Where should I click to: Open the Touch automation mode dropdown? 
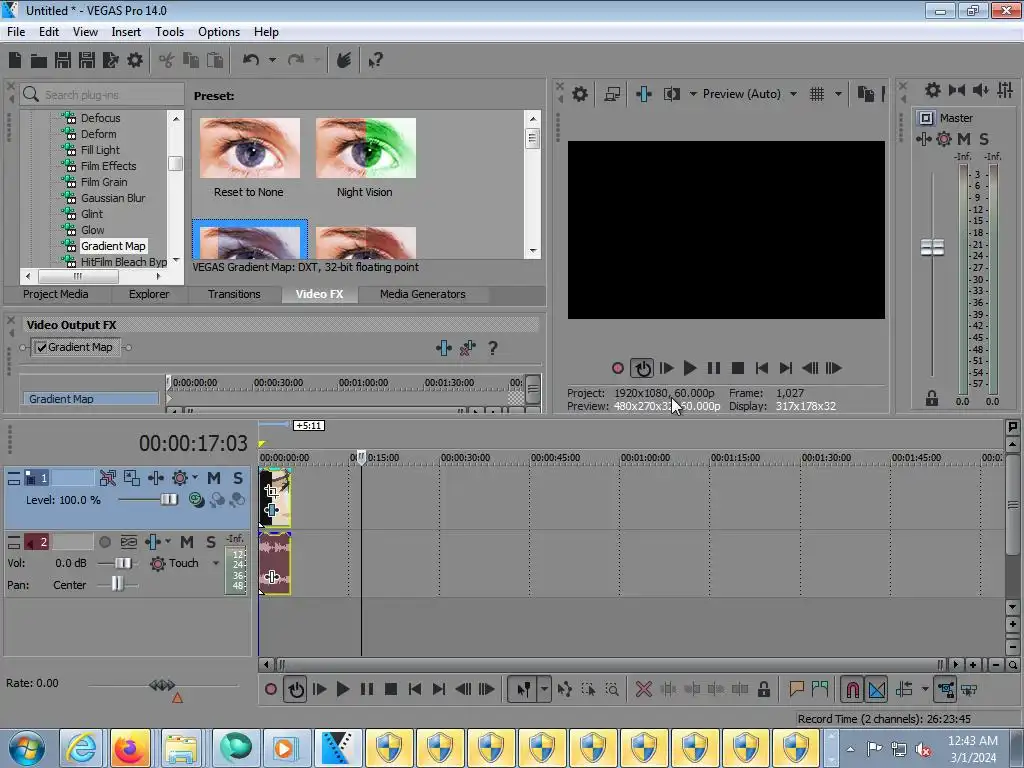[216, 563]
